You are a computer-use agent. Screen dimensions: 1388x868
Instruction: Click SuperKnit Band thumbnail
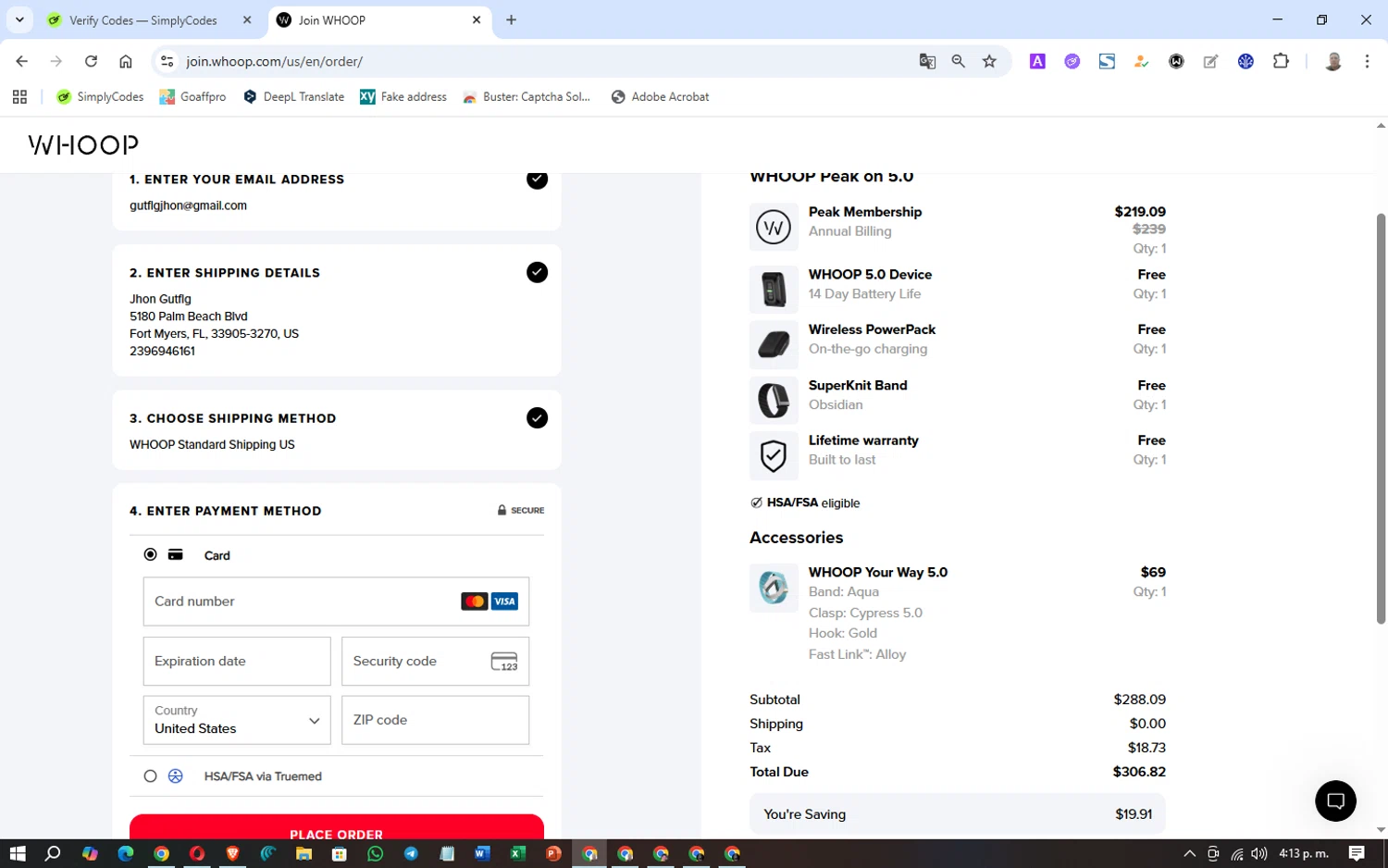[774, 400]
